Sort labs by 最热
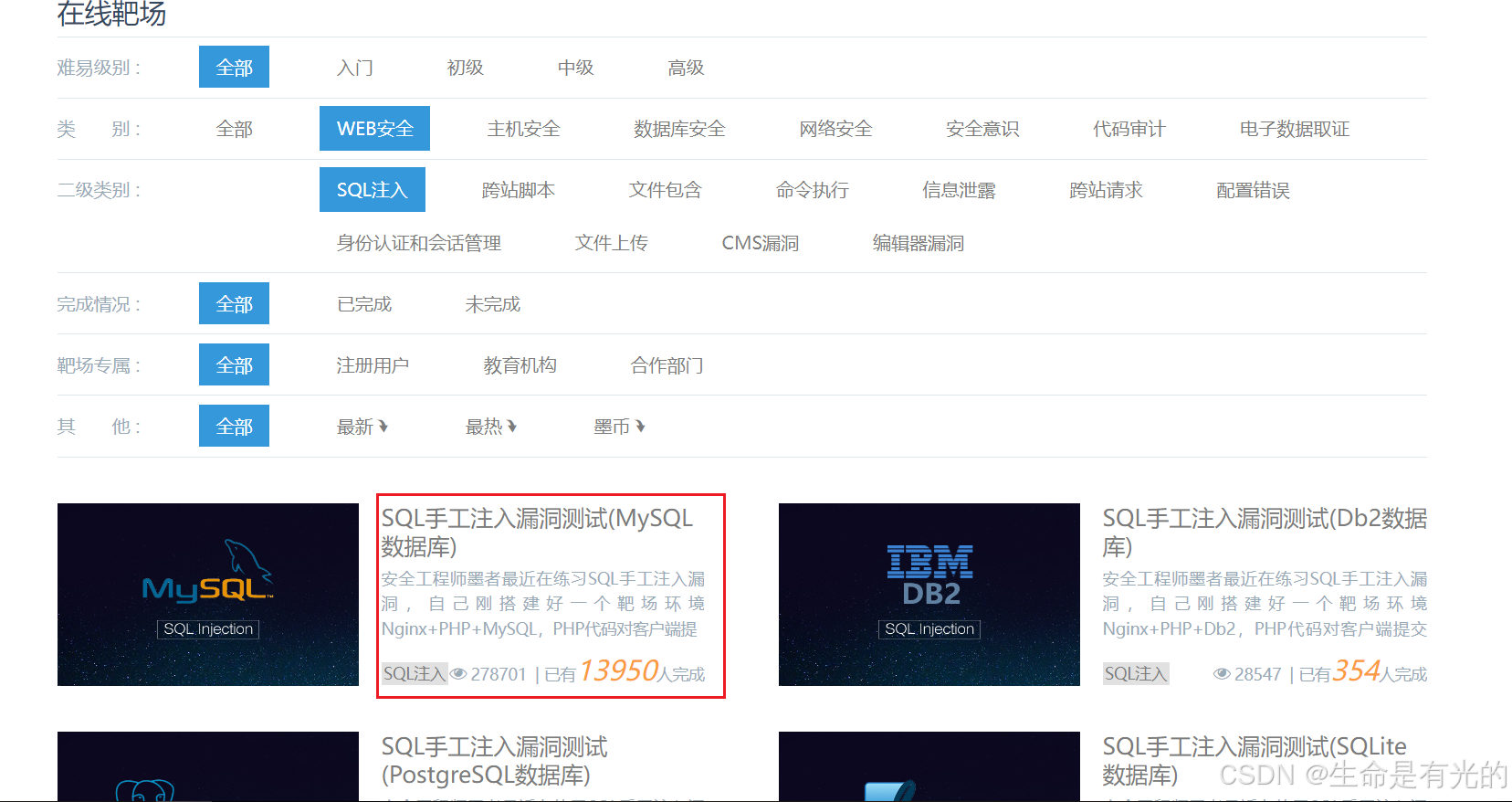Image resolution: width=1512 pixels, height=802 pixels. pyautogui.click(x=491, y=427)
